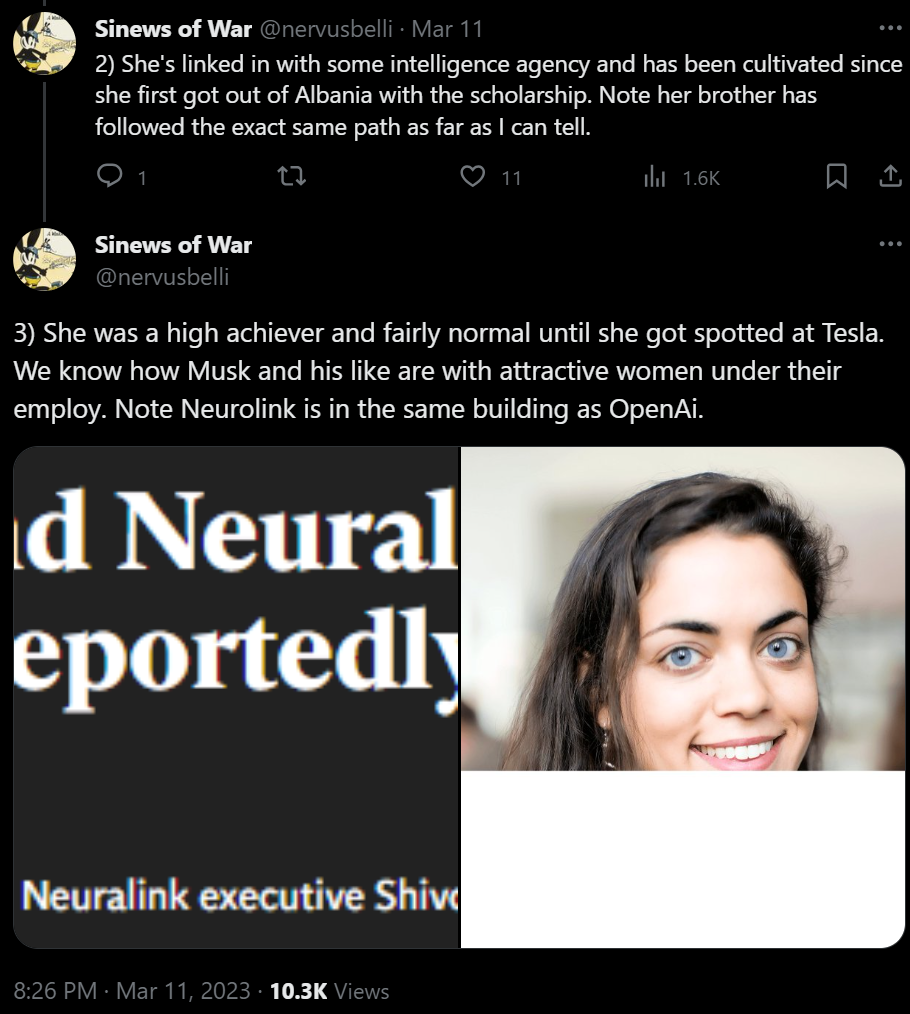This screenshot has width=910, height=1014.
Task: Open Sinews of War name in top tweet
Action: click(173, 28)
